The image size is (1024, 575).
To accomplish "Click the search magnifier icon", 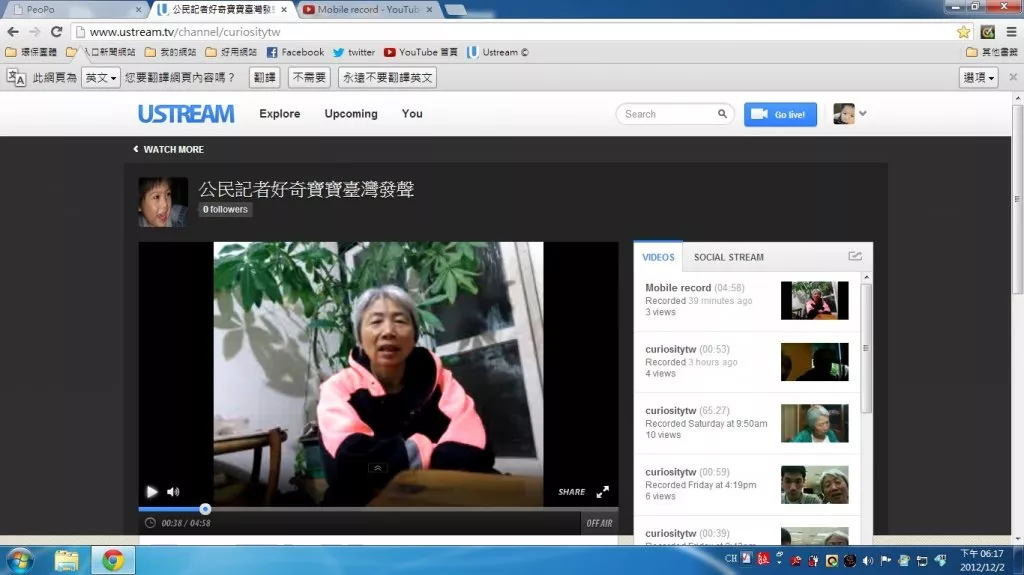I will pos(722,114).
